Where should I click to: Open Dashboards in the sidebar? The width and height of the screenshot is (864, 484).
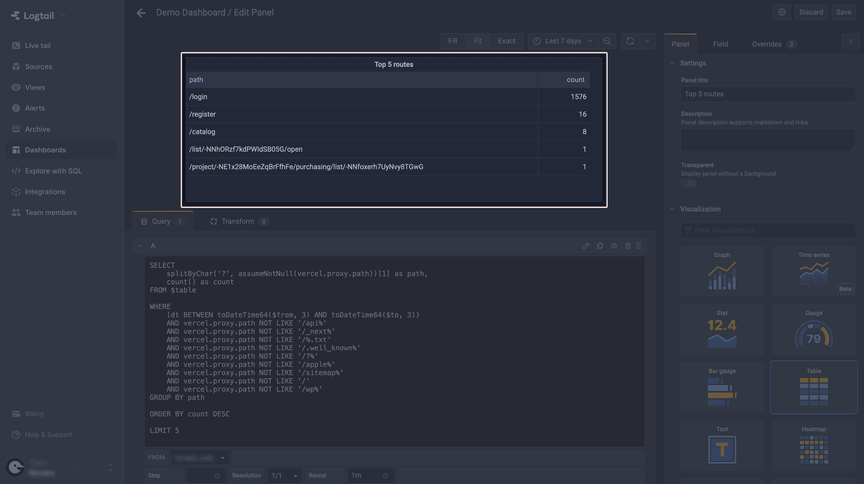click(x=61, y=150)
